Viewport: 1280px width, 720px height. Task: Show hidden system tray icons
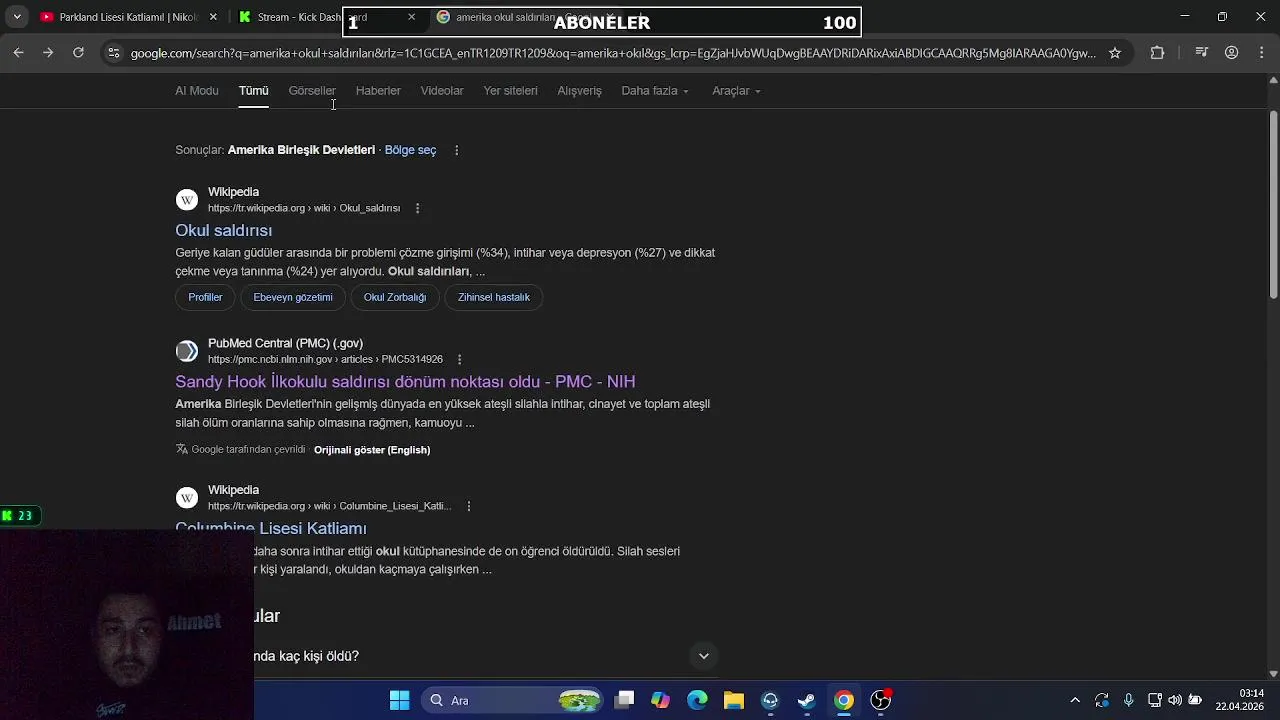click(1075, 700)
